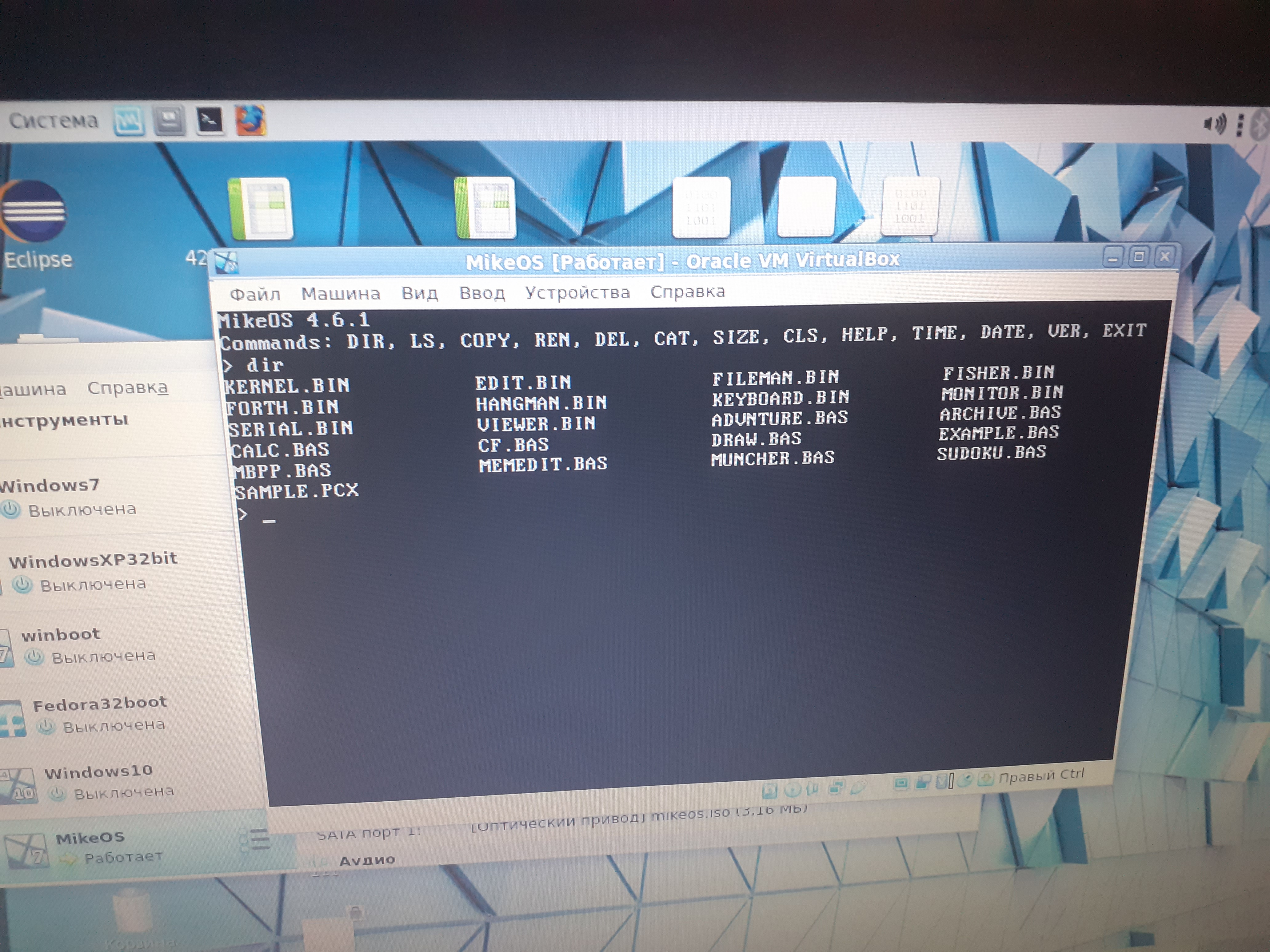The image size is (1270, 952).
Task: Maximize the MikeOS VirtualBox window
Action: pyautogui.click(x=1139, y=256)
